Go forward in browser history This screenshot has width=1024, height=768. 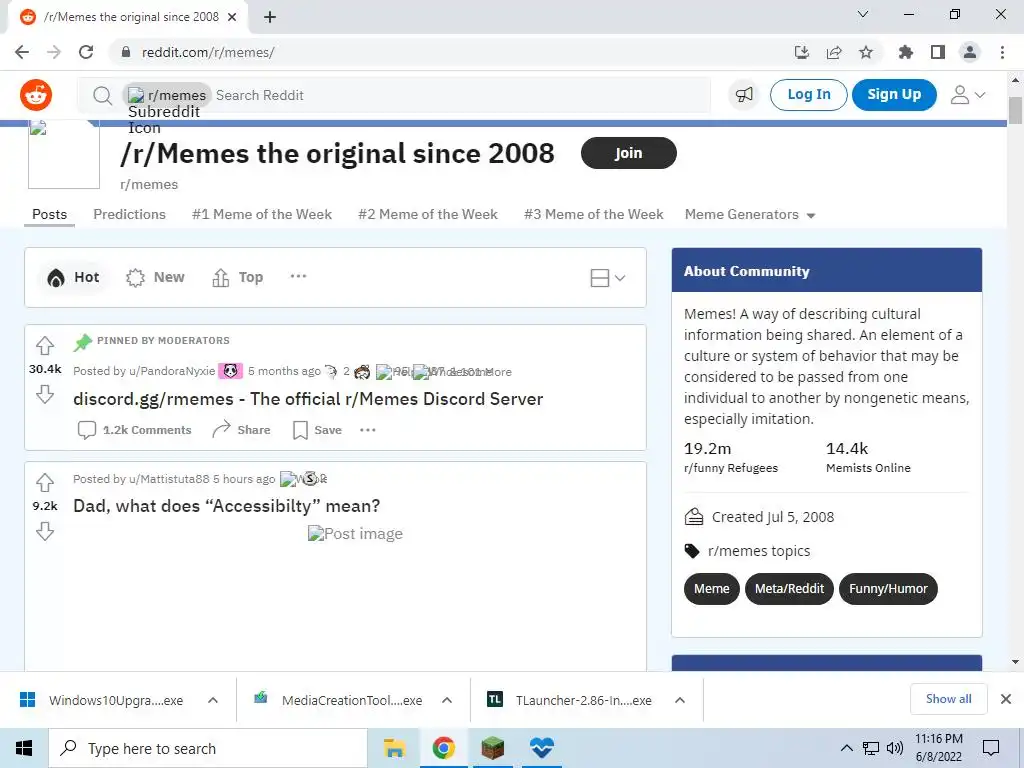[x=54, y=52]
